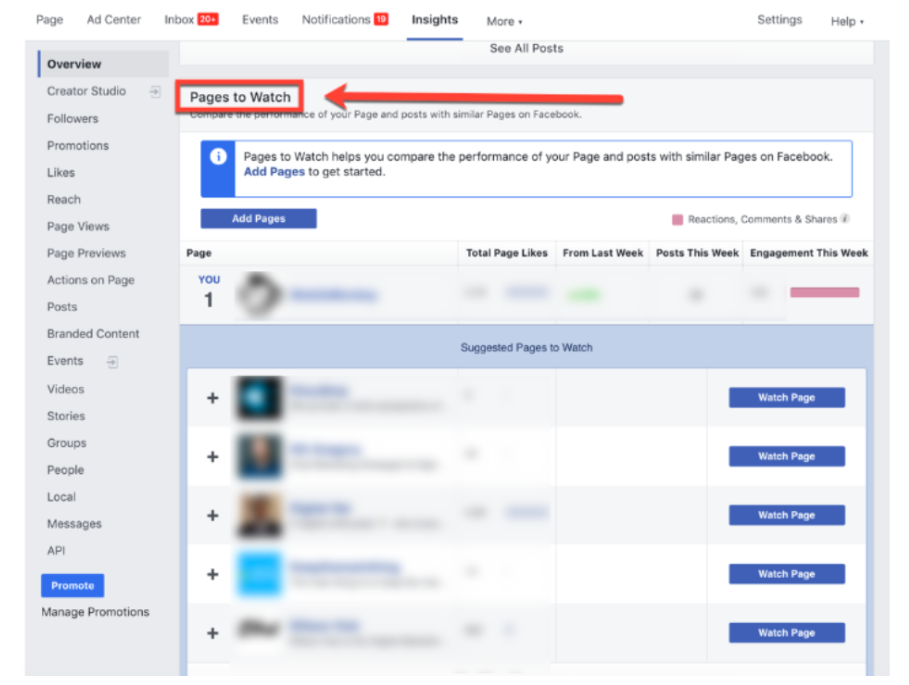Click the blue Promote button
Screen dimensions: 909x685
coord(73,586)
